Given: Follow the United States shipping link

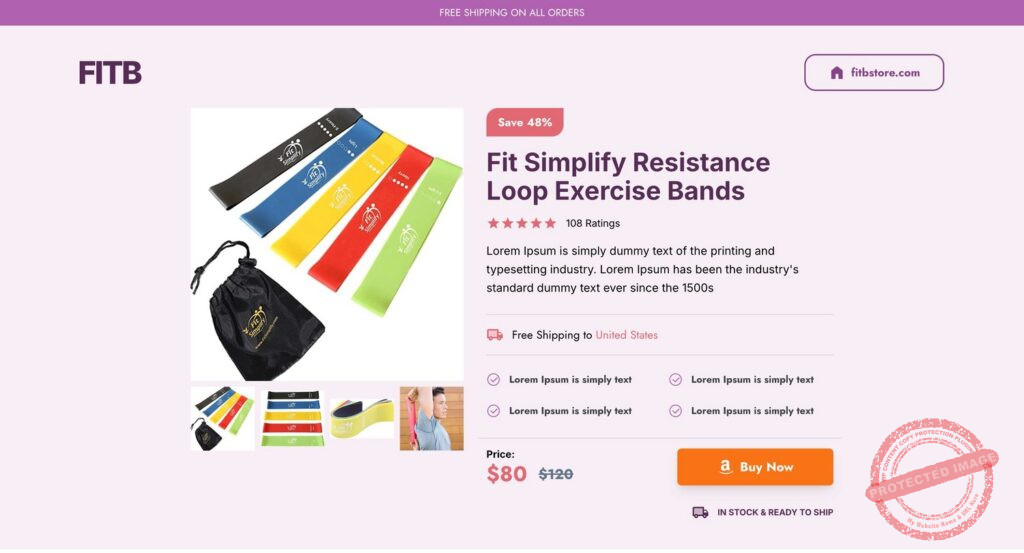Looking at the screenshot, I should (x=626, y=335).
